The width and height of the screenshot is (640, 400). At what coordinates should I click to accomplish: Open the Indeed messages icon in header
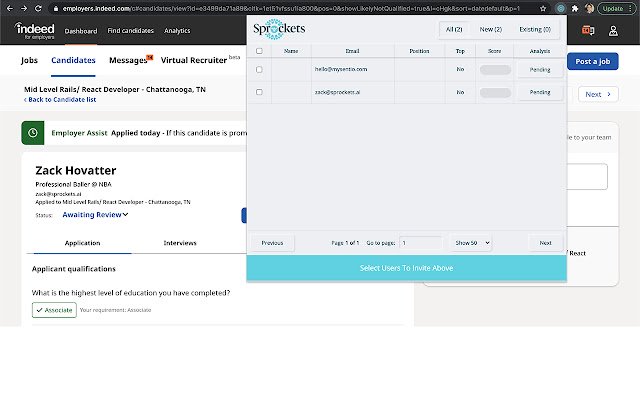point(588,30)
